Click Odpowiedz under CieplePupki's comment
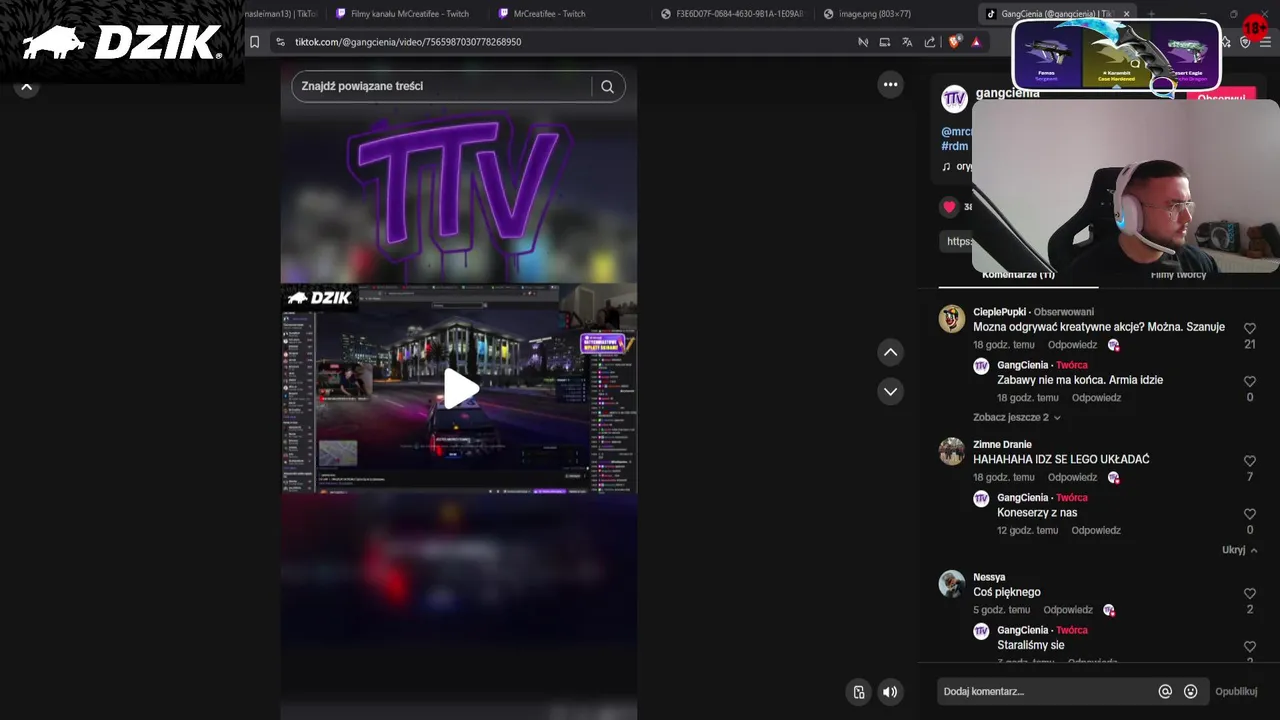This screenshot has height=720, width=1280. point(1072,345)
